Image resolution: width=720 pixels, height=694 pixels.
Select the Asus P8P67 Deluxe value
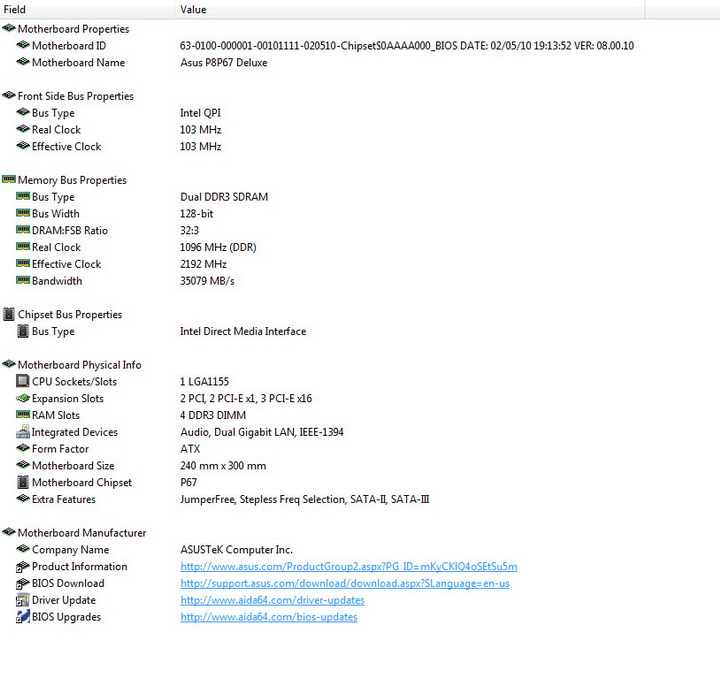[x=224, y=62]
